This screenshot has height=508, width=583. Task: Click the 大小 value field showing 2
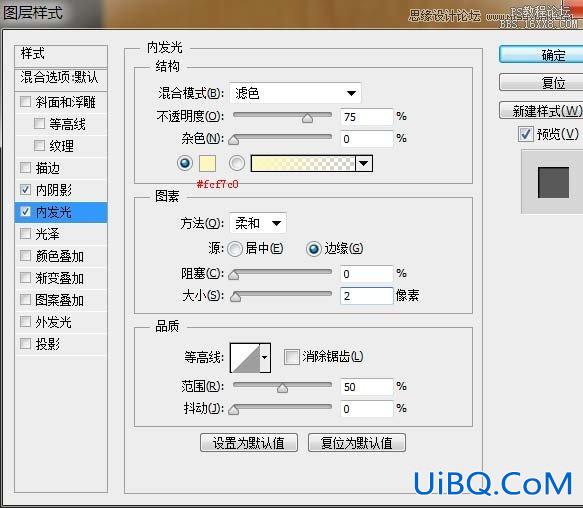(367, 296)
